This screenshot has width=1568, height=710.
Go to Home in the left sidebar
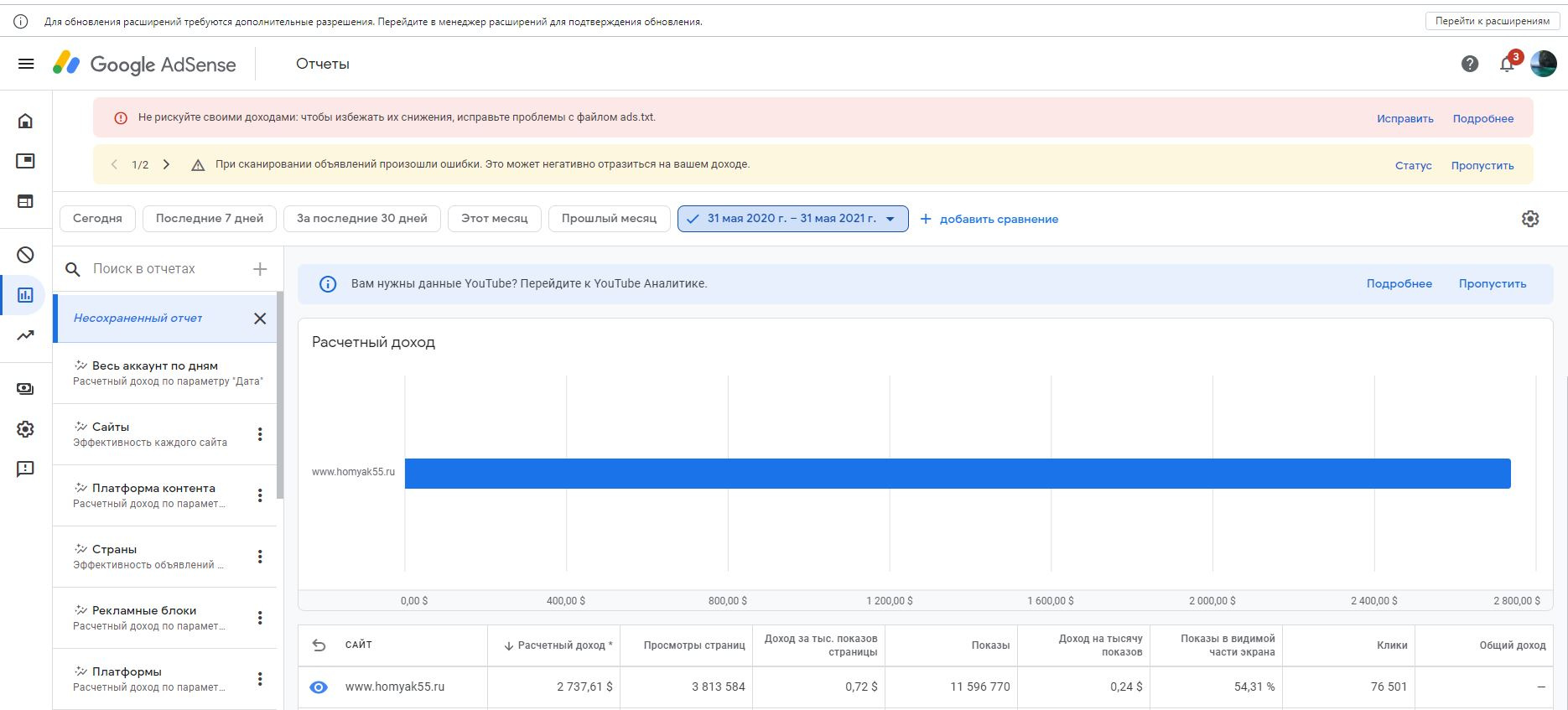click(26, 121)
